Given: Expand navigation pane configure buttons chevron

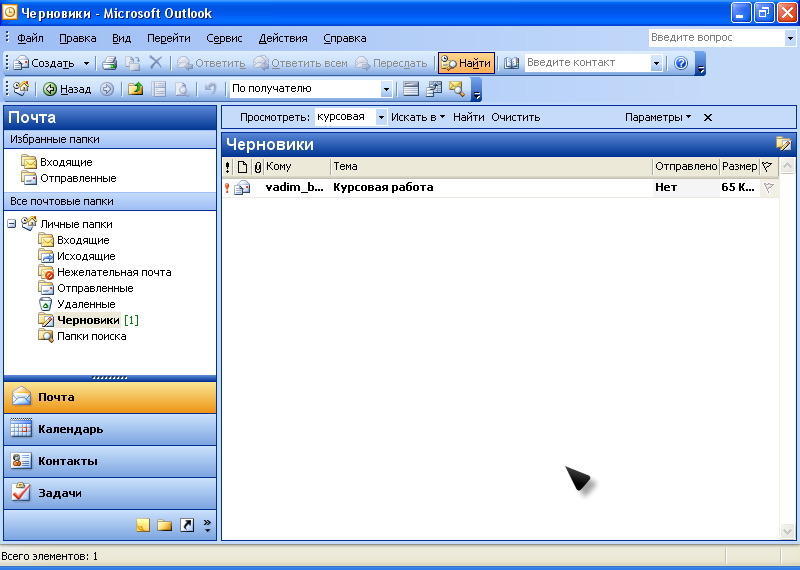Looking at the screenshot, I should click(207, 526).
